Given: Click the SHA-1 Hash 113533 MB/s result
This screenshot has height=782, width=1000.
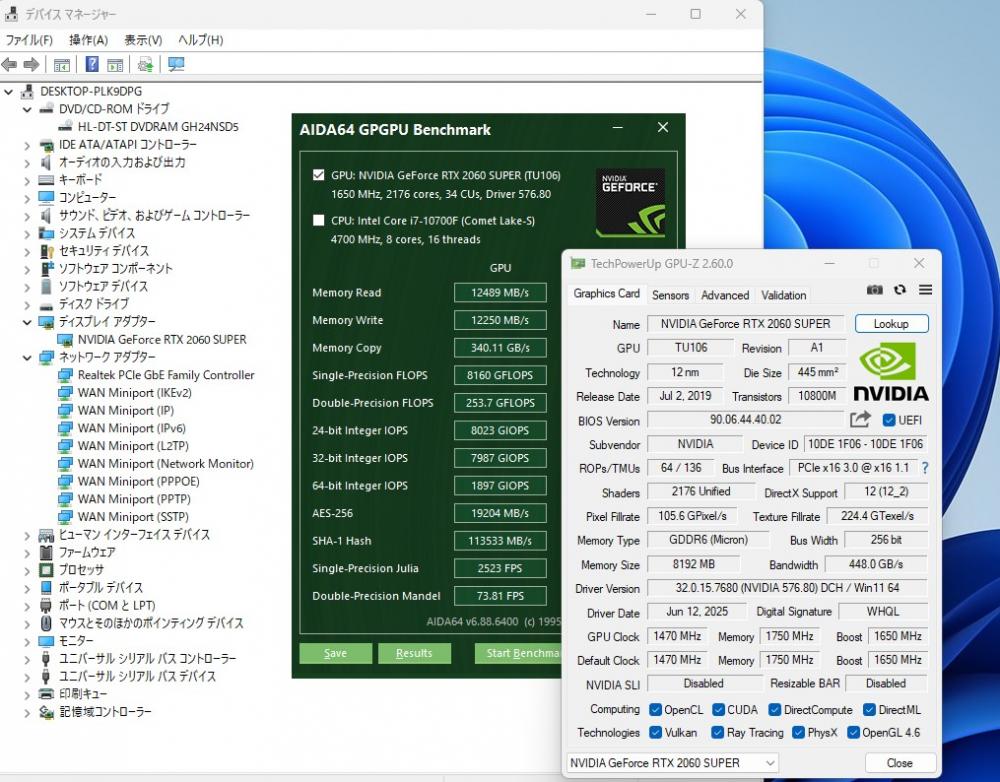Looking at the screenshot, I should (500, 541).
